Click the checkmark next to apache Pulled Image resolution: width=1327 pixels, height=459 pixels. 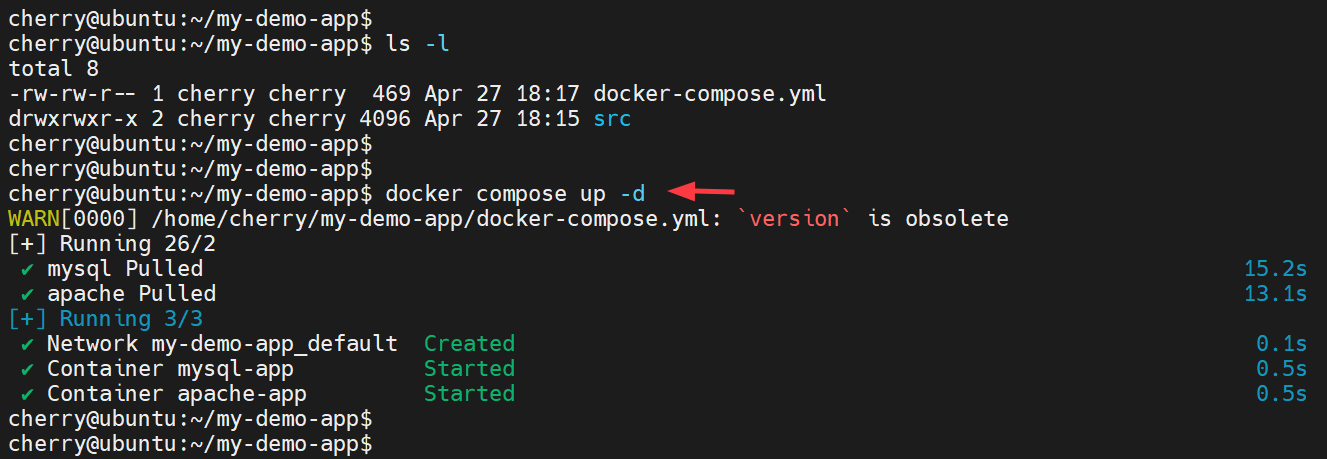(28, 294)
